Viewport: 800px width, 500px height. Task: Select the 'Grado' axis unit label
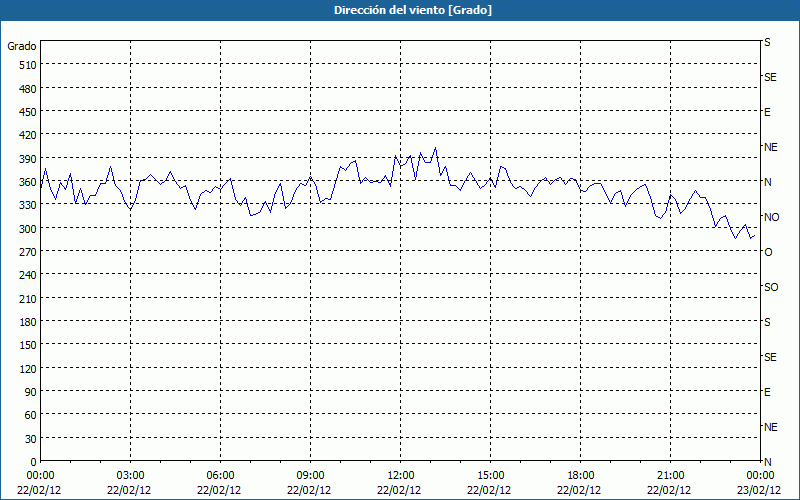coord(22,46)
